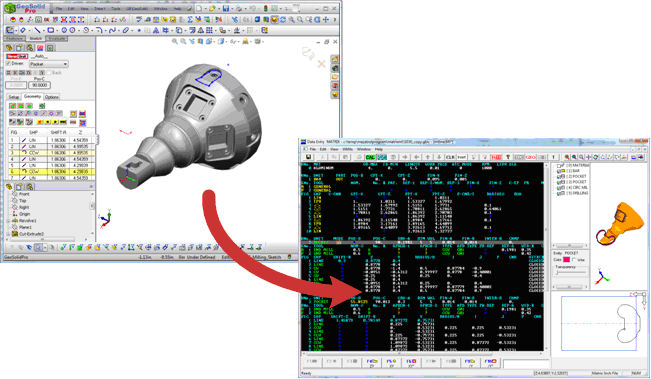The width and height of the screenshot is (651, 379).
Task: Switch to the Geometry tab
Action: coord(32,97)
